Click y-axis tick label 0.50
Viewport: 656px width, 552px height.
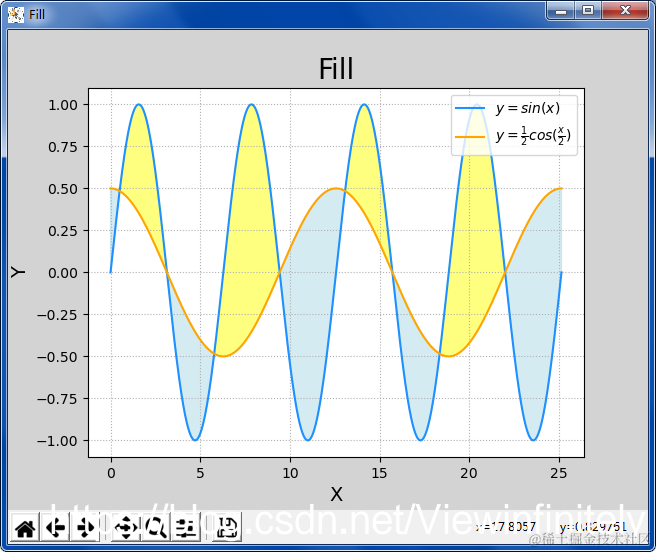tap(63, 189)
